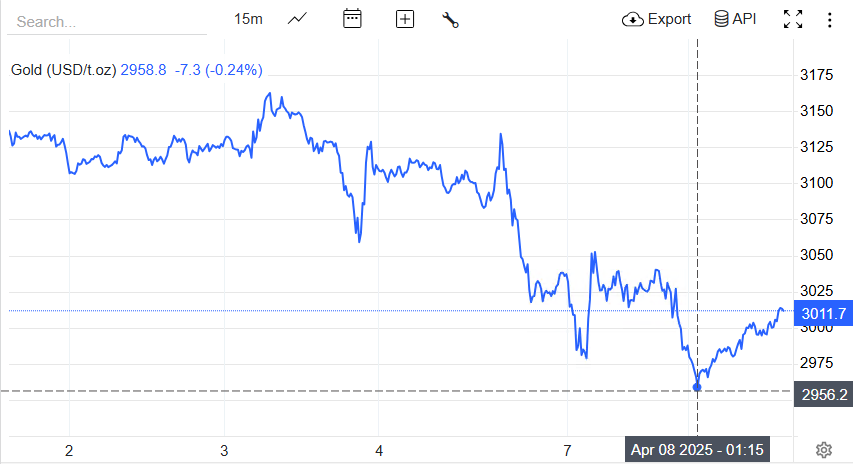Open chart settings gear icon
This screenshot has height=464, width=853.
coord(824,450)
